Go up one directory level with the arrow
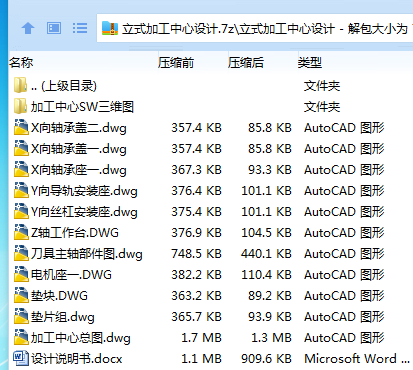 click(x=28, y=28)
